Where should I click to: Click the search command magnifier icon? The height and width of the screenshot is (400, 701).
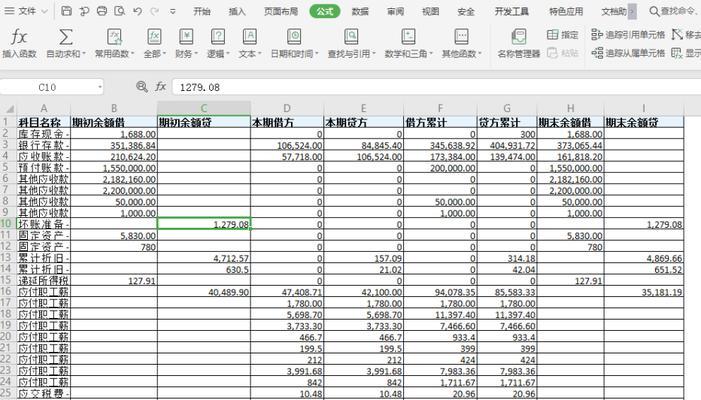coord(654,11)
